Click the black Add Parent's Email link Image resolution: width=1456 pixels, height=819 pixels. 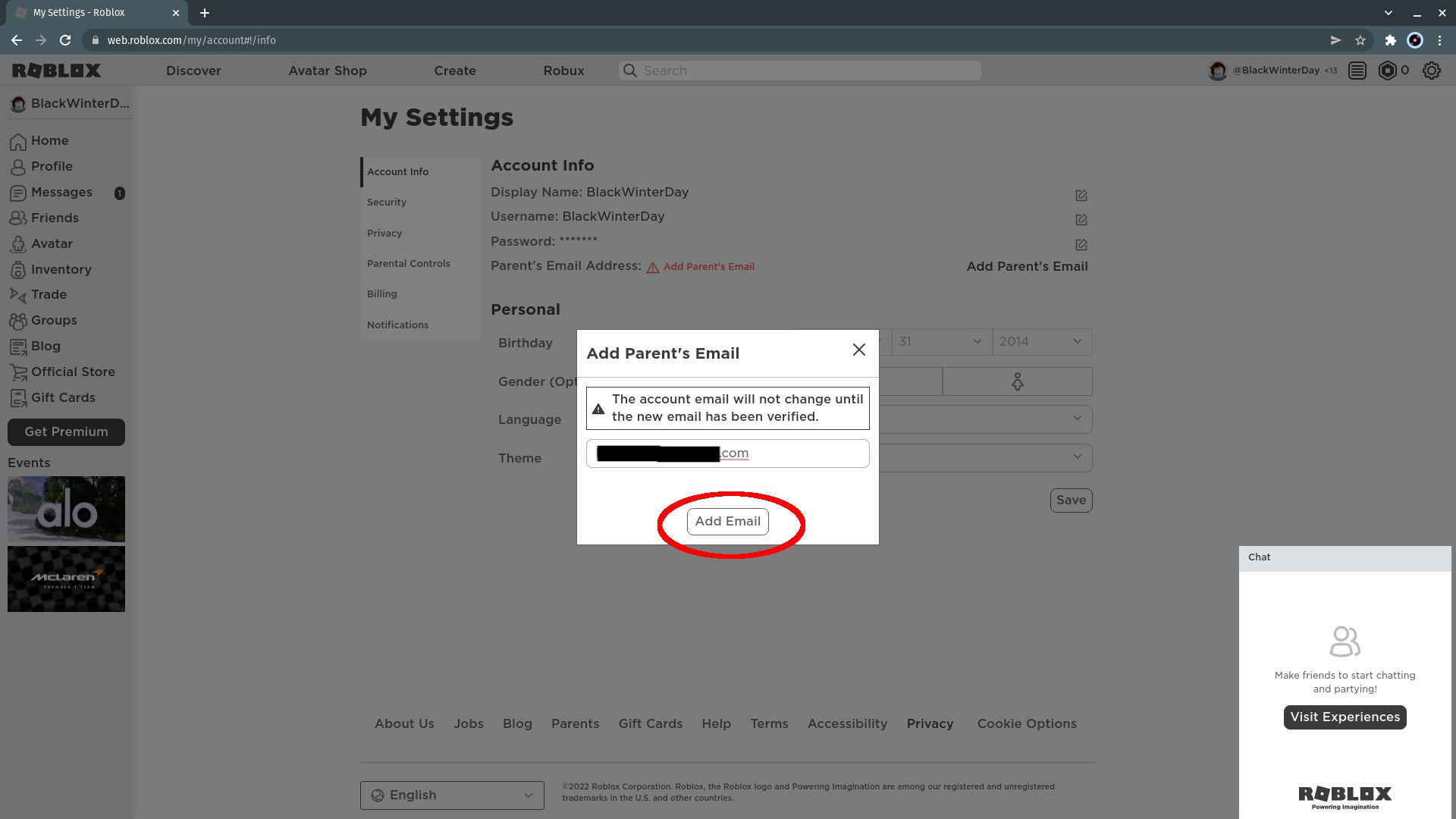point(1027,267)
